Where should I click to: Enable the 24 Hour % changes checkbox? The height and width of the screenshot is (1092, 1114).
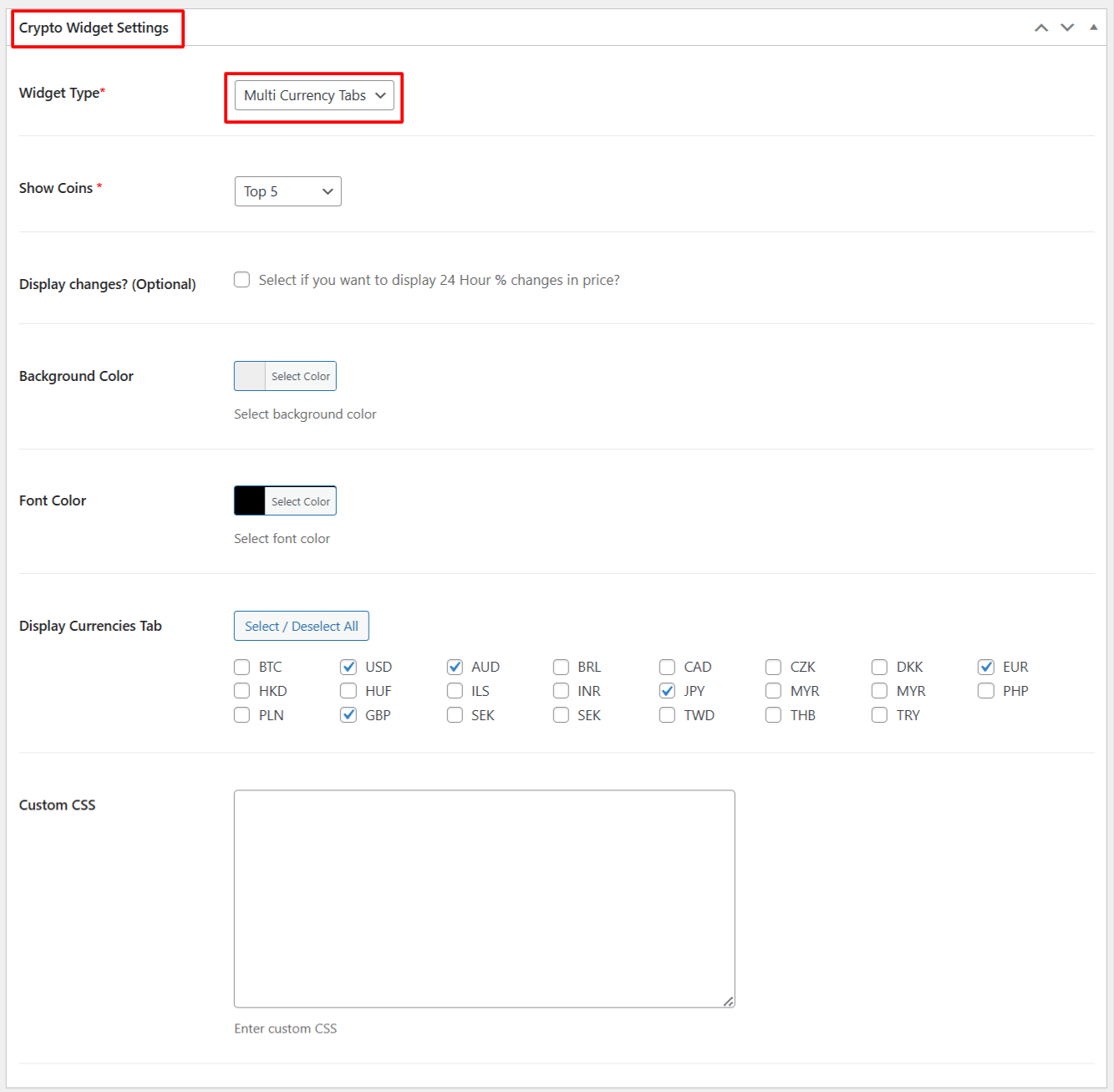(x=242, y=280)
